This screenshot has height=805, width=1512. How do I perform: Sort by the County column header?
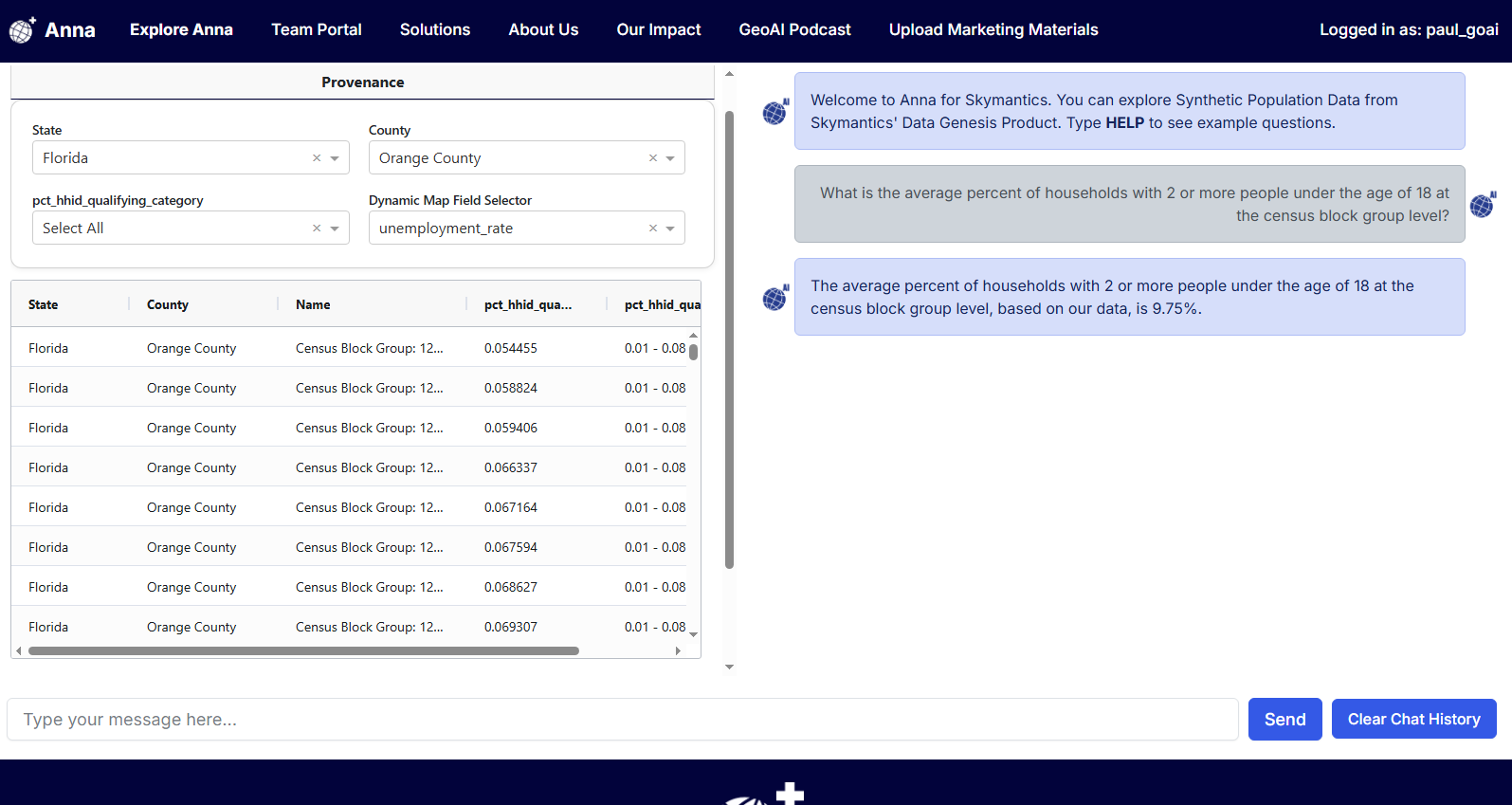pos(168,304)
